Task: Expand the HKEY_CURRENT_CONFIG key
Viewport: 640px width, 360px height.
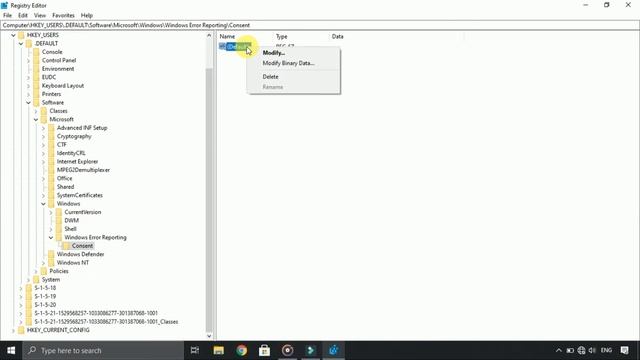Action: coord(13,330)
